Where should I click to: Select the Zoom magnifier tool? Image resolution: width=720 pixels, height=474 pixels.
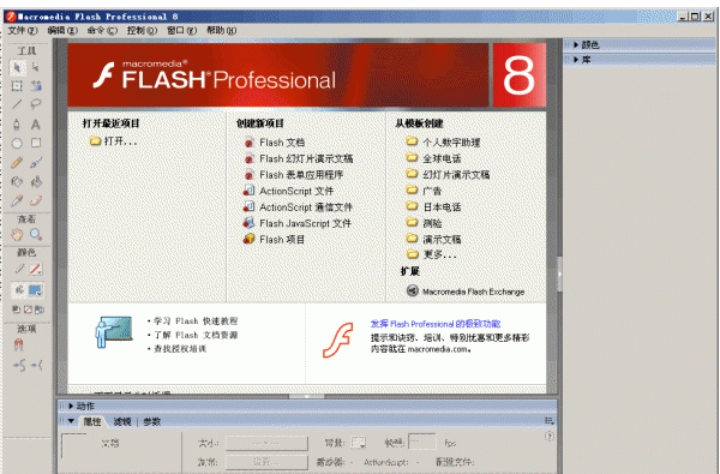point(36,235)
